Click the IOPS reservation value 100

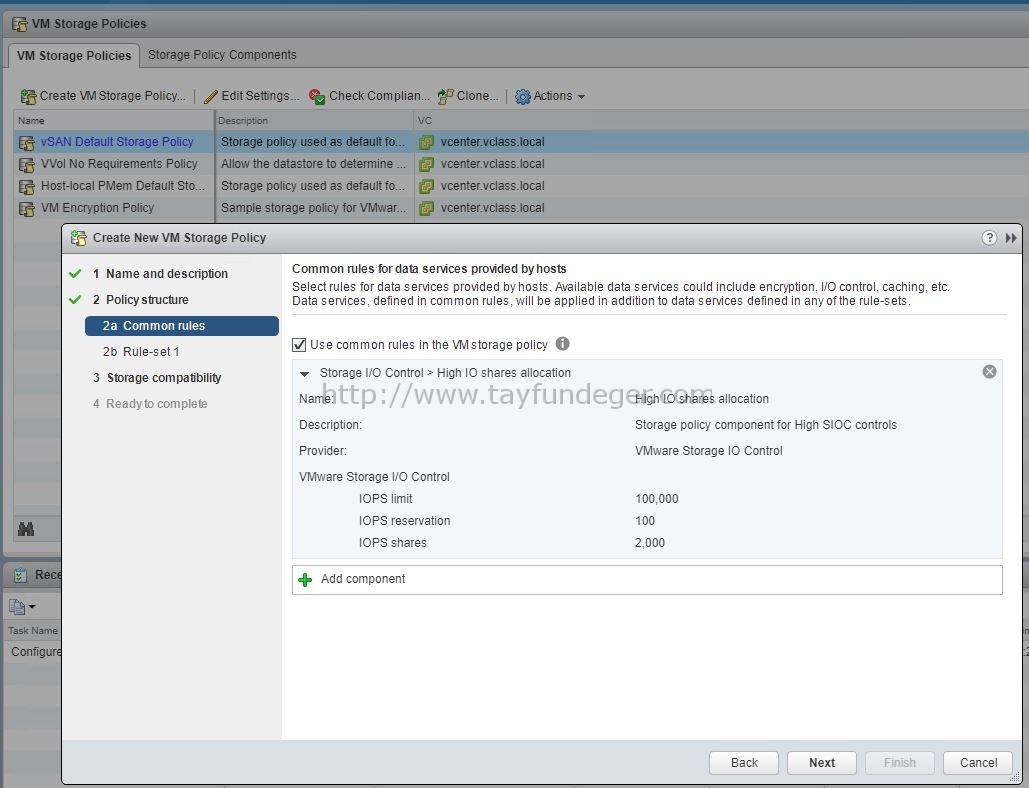pyautogui.click(x=644, y=521)
